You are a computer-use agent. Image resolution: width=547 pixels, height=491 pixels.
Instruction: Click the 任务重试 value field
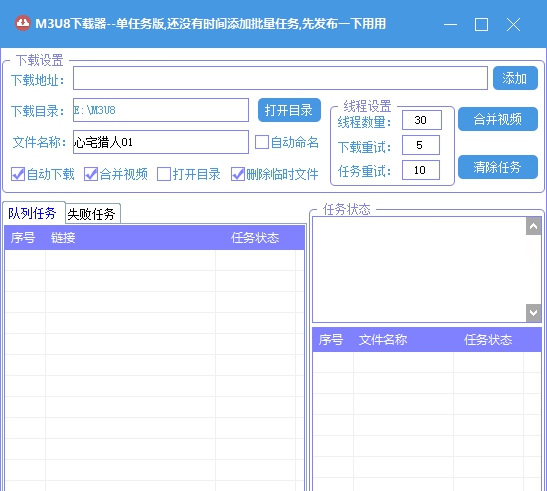[x=421, y=170]
